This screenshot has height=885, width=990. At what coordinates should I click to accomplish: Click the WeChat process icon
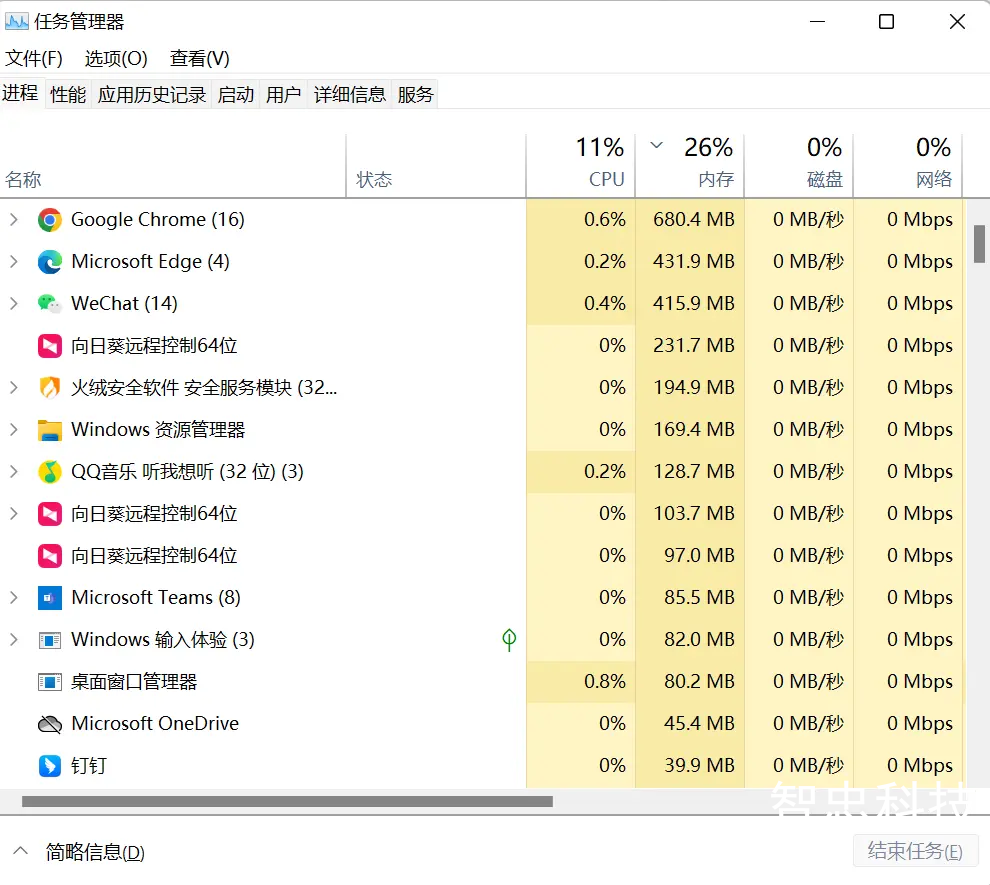point(50,304)
